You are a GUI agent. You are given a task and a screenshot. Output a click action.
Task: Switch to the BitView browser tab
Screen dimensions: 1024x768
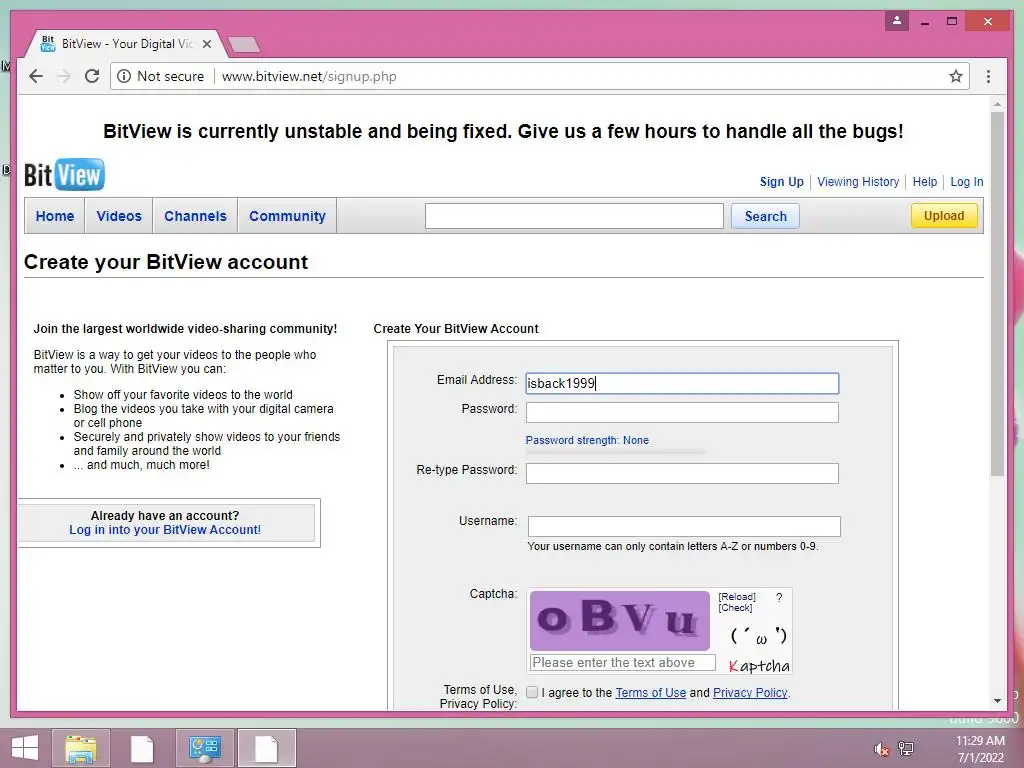[127, 44]
